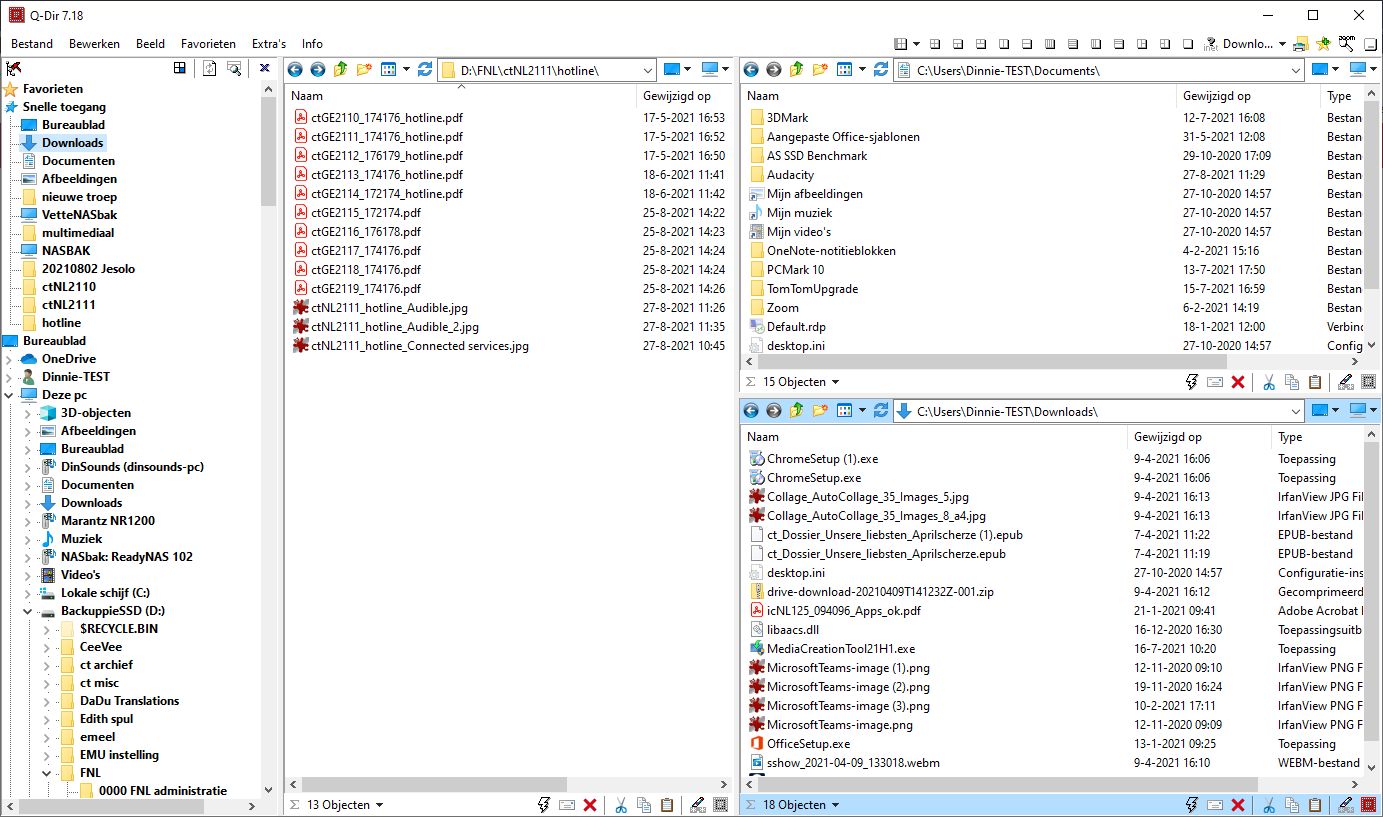This screenshot has height=817, width=1383.
Task: Open the Favorieten menu
Action: click(x=208, y=44)
